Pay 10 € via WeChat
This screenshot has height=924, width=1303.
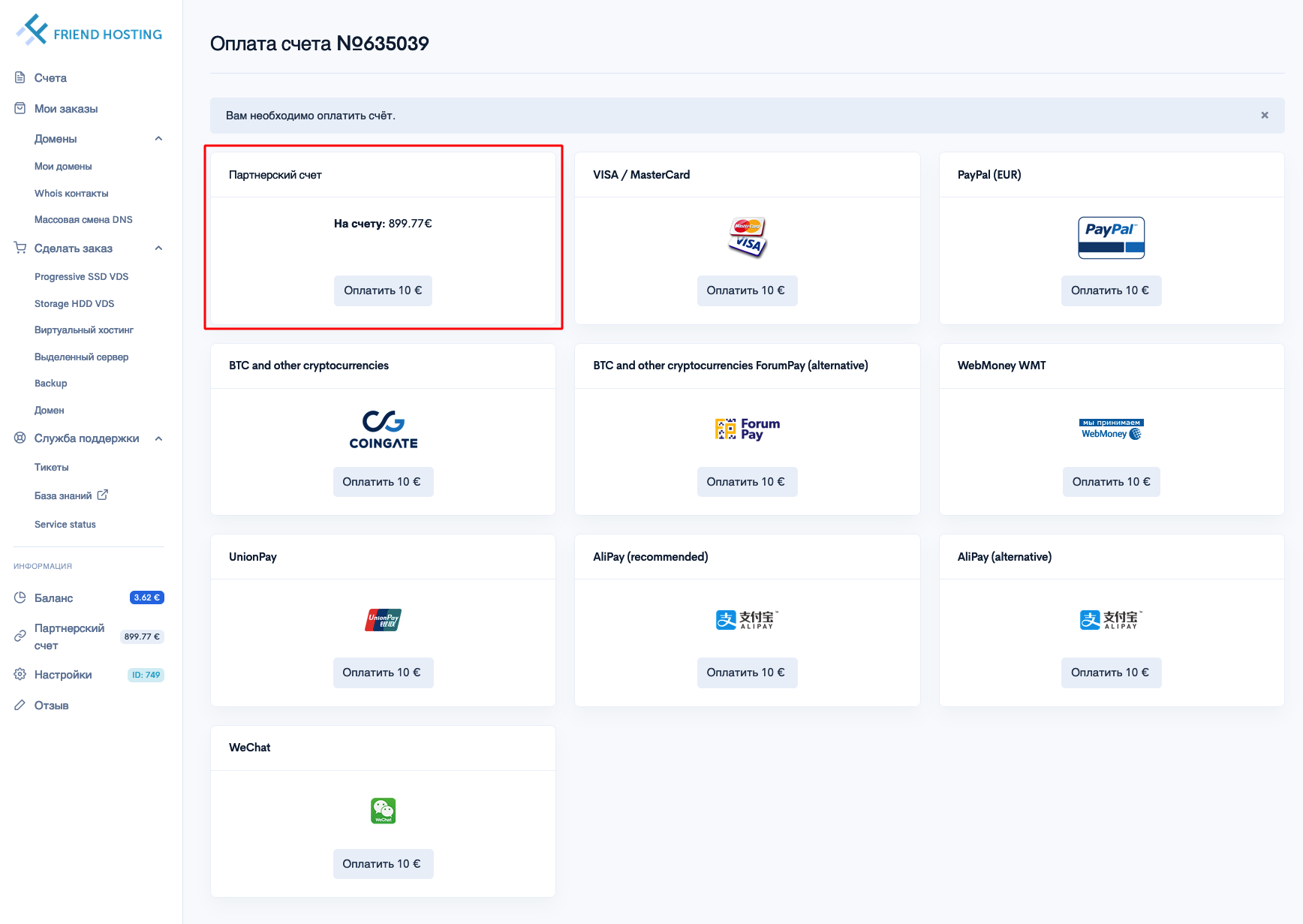(383, 864)
